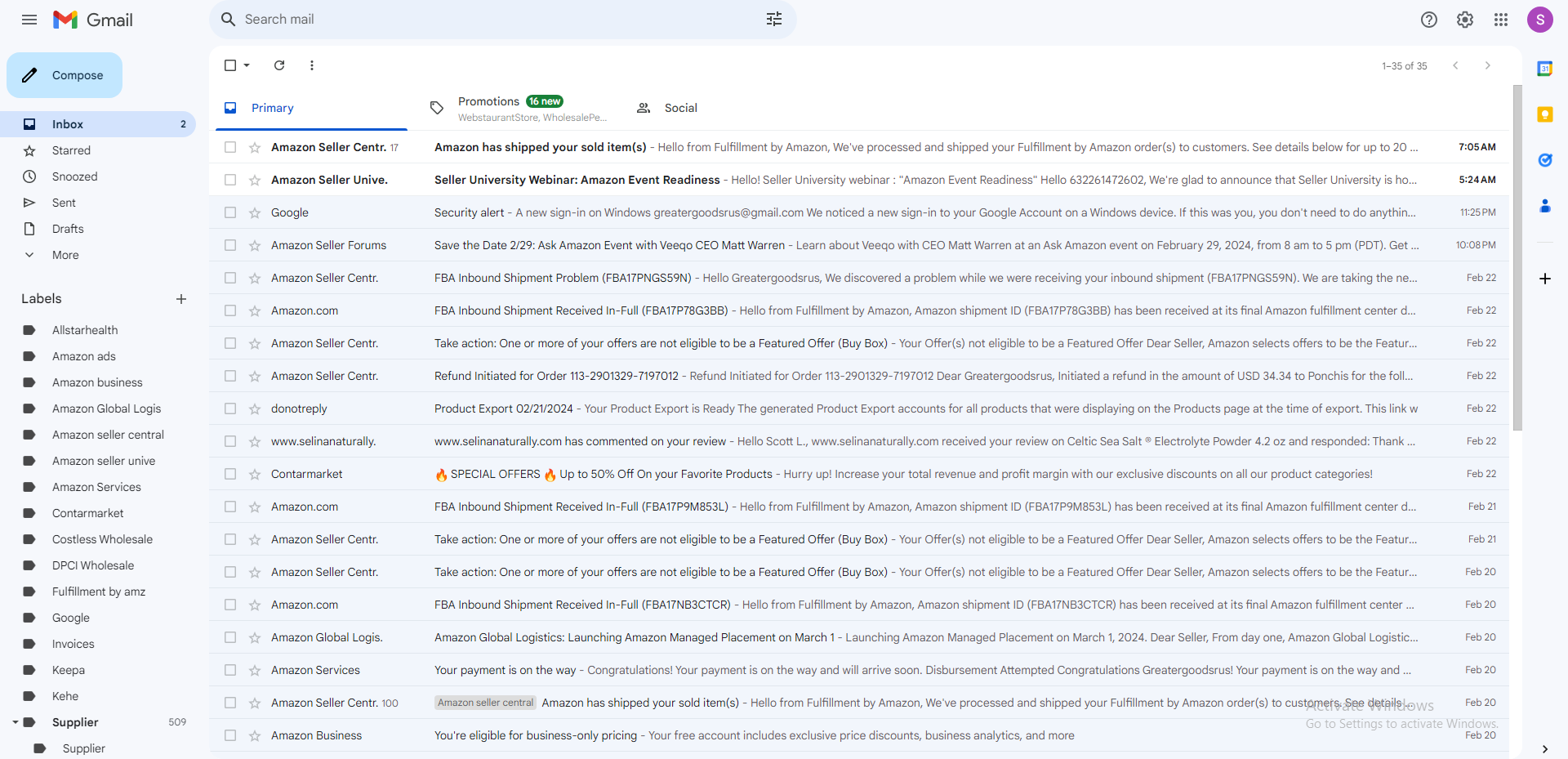
Task: Open the Starred folder
Action: pos(98,150)
